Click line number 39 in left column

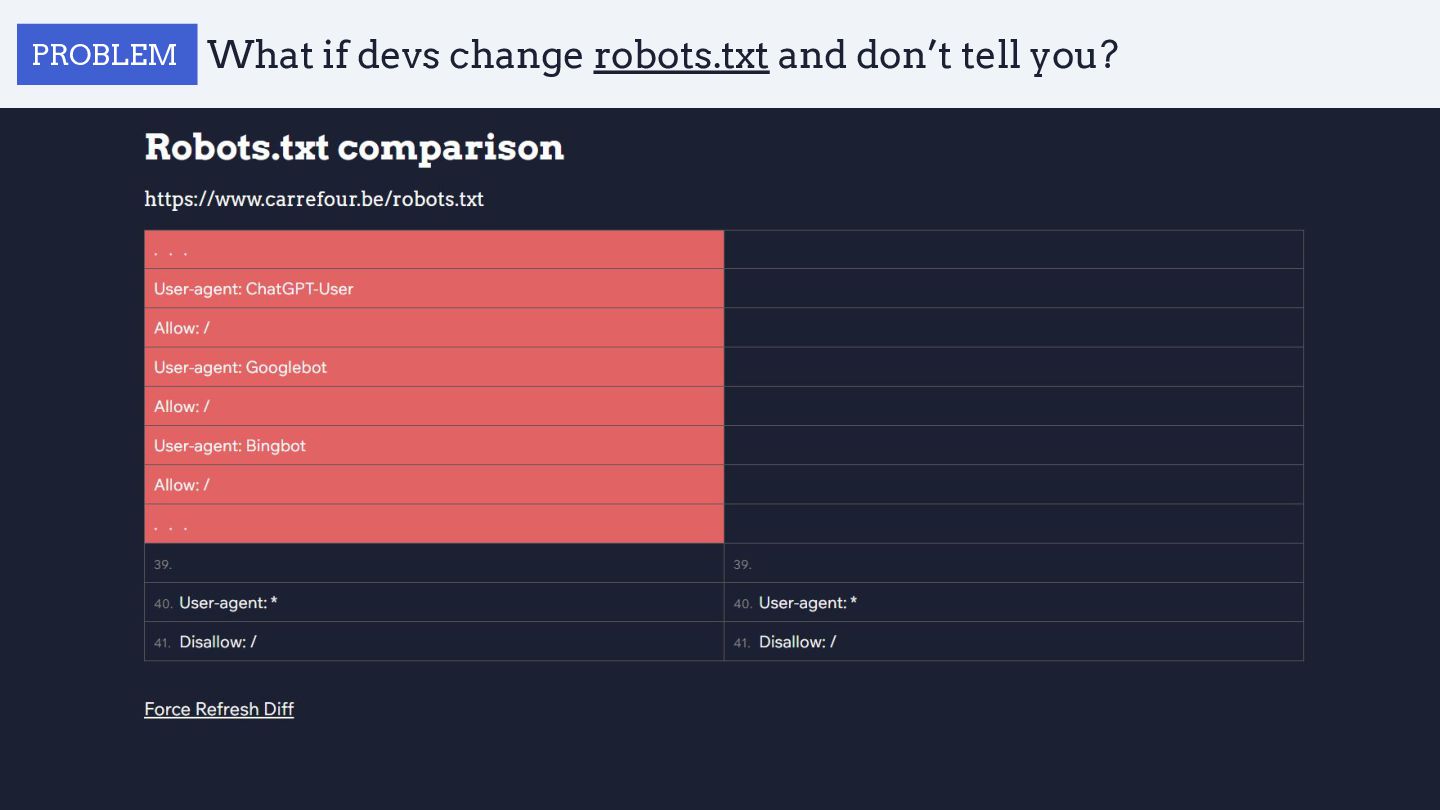(x=163, y=564)
